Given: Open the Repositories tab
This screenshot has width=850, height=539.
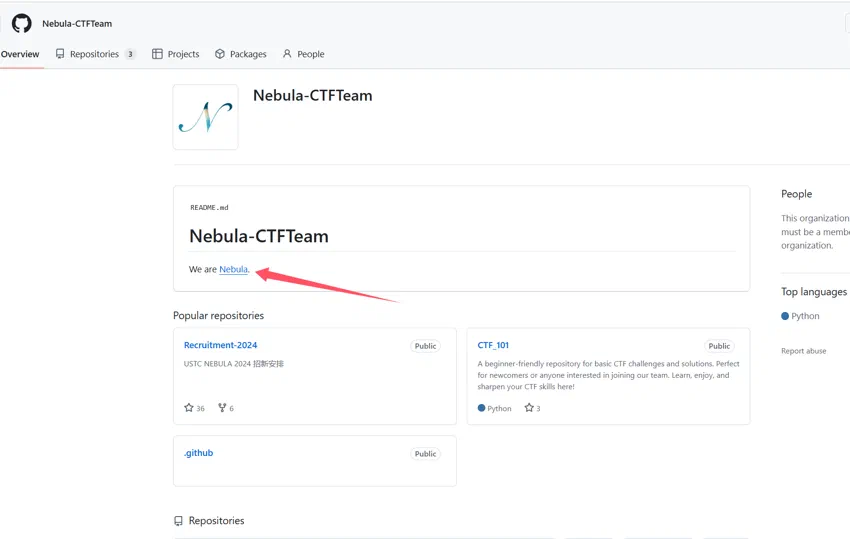Looking at the screenshot, I should point(95,54).
